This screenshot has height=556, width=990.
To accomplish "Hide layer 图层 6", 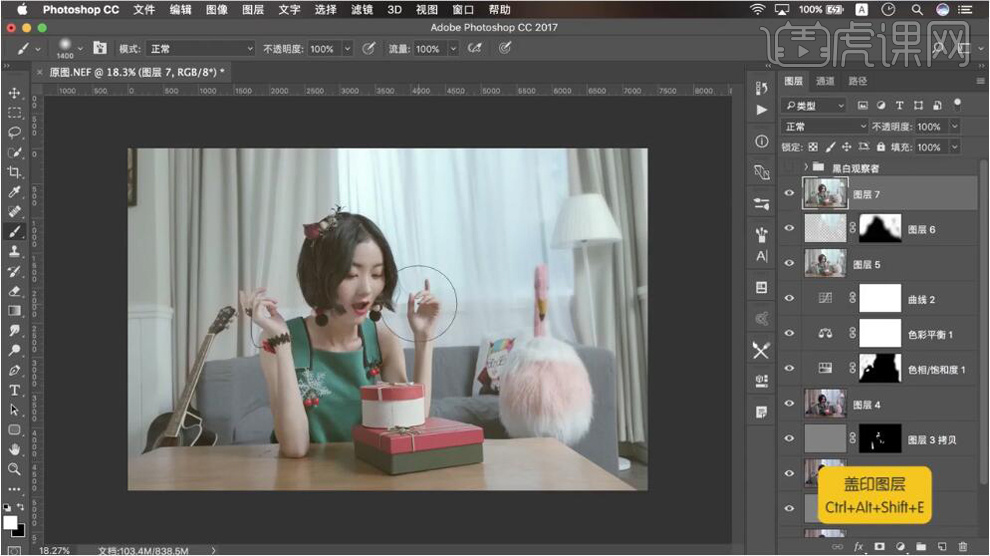I will [x=789, y=228].
